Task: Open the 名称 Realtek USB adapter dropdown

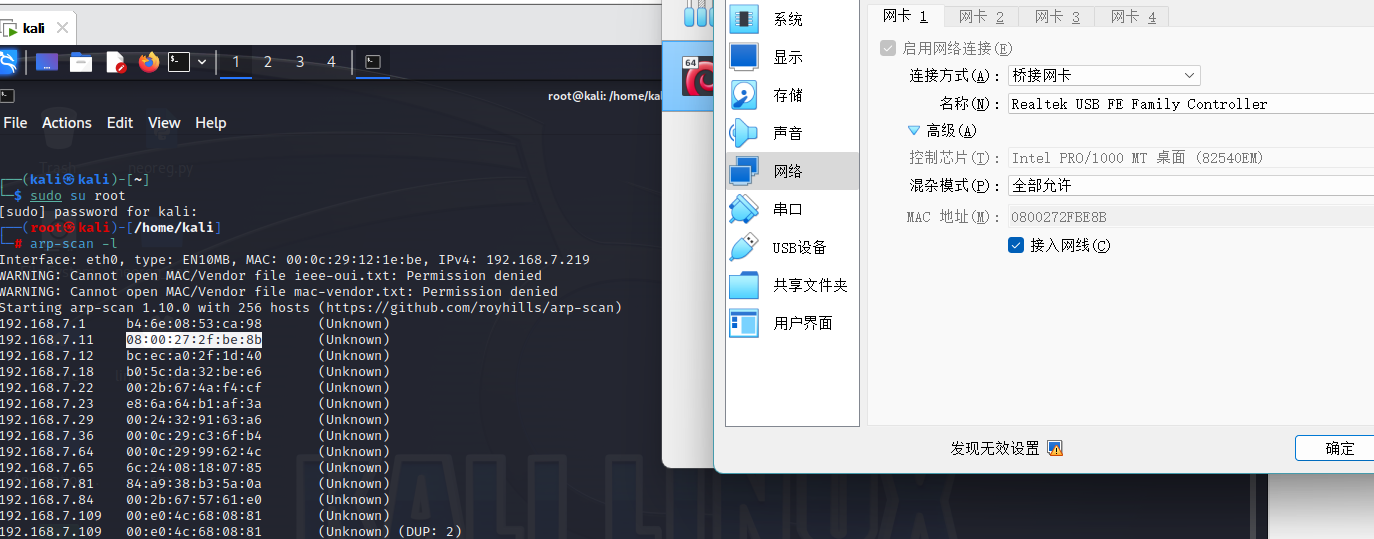Action: 1190,104
